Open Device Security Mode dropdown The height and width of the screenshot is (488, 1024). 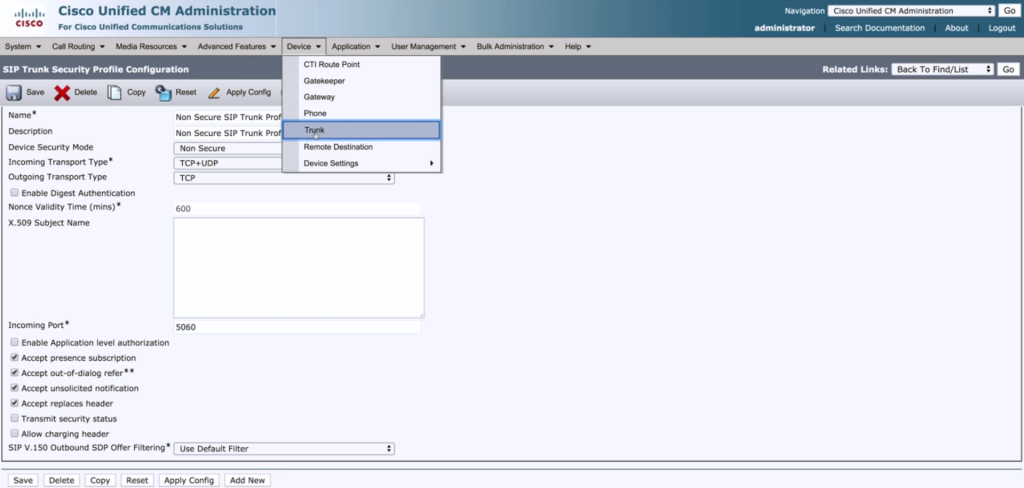pos(228,148)
